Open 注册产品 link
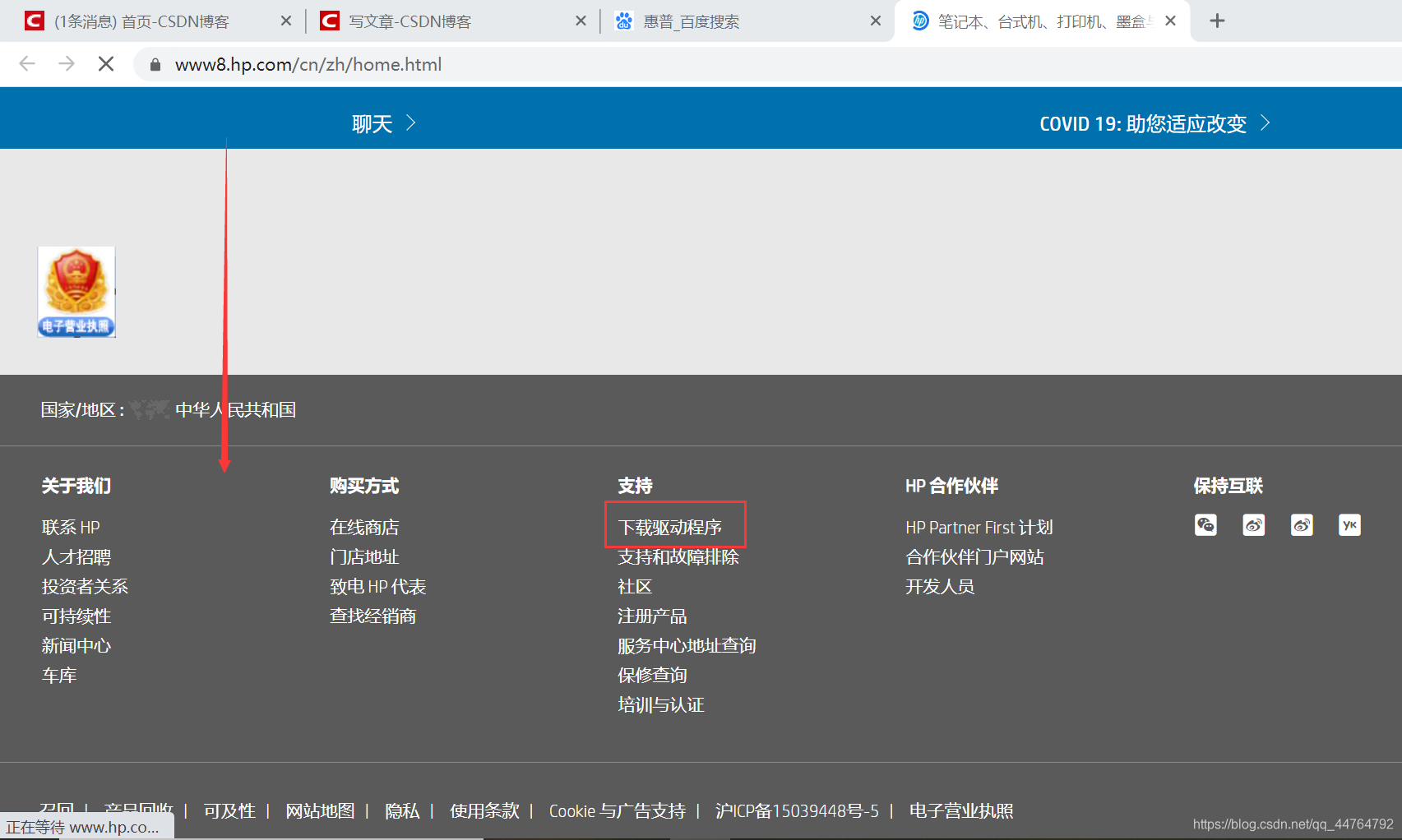This screenshot has width=1402, height=840. [652, 616]
